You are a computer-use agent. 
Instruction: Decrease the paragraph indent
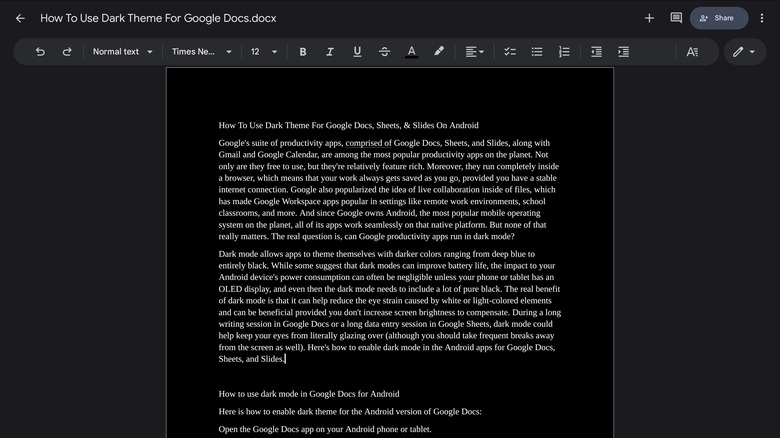pos(596,52)
